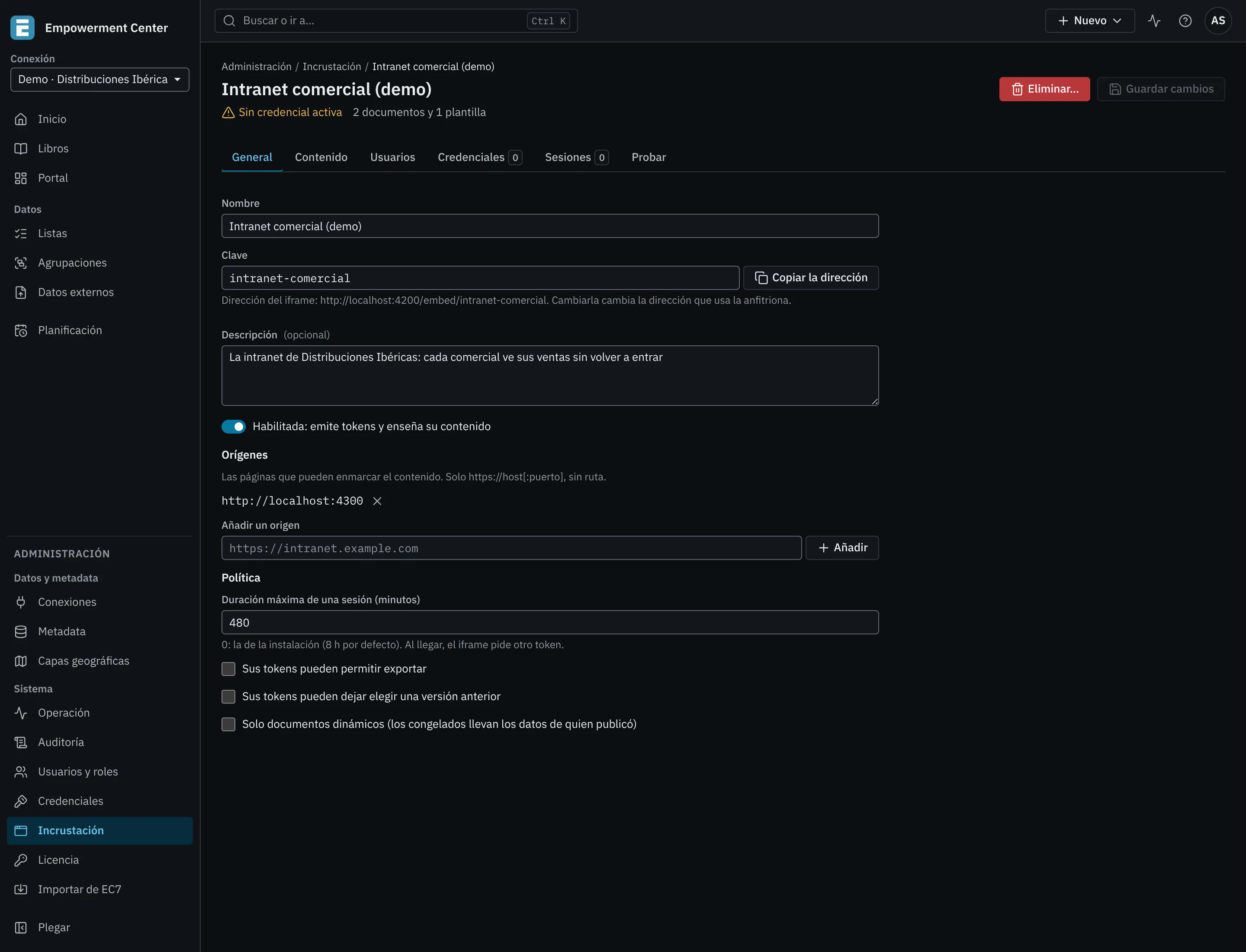Open Metadata in sidebar
This screenshot has height=952, width=1246.
pos(100,631)
